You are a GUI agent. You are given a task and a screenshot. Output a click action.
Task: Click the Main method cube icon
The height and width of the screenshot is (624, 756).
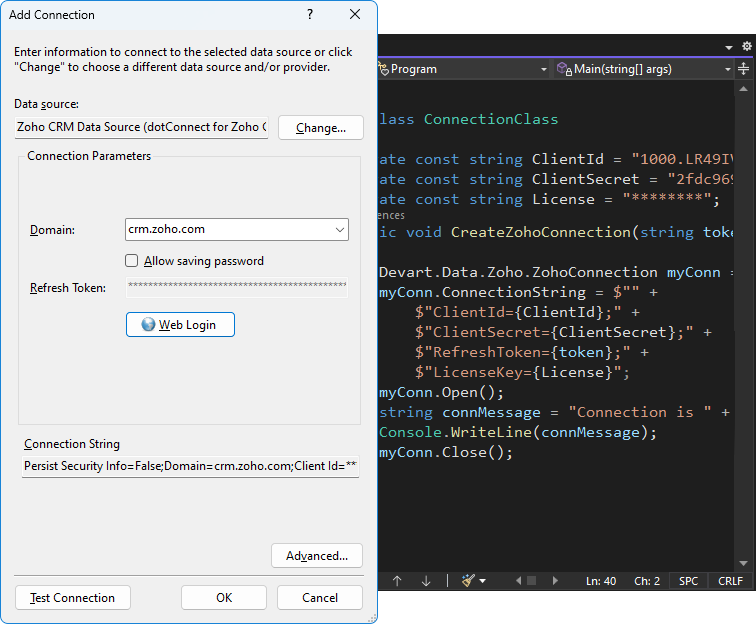pyautogui.click(x=564, y=69)
